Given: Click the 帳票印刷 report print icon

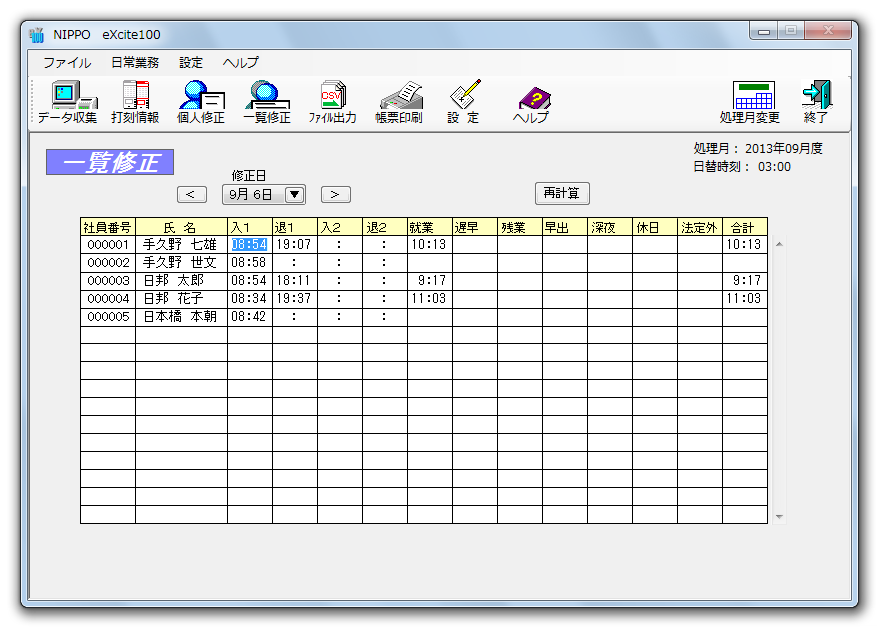Looking at the screenshot, I should [399, 101].
